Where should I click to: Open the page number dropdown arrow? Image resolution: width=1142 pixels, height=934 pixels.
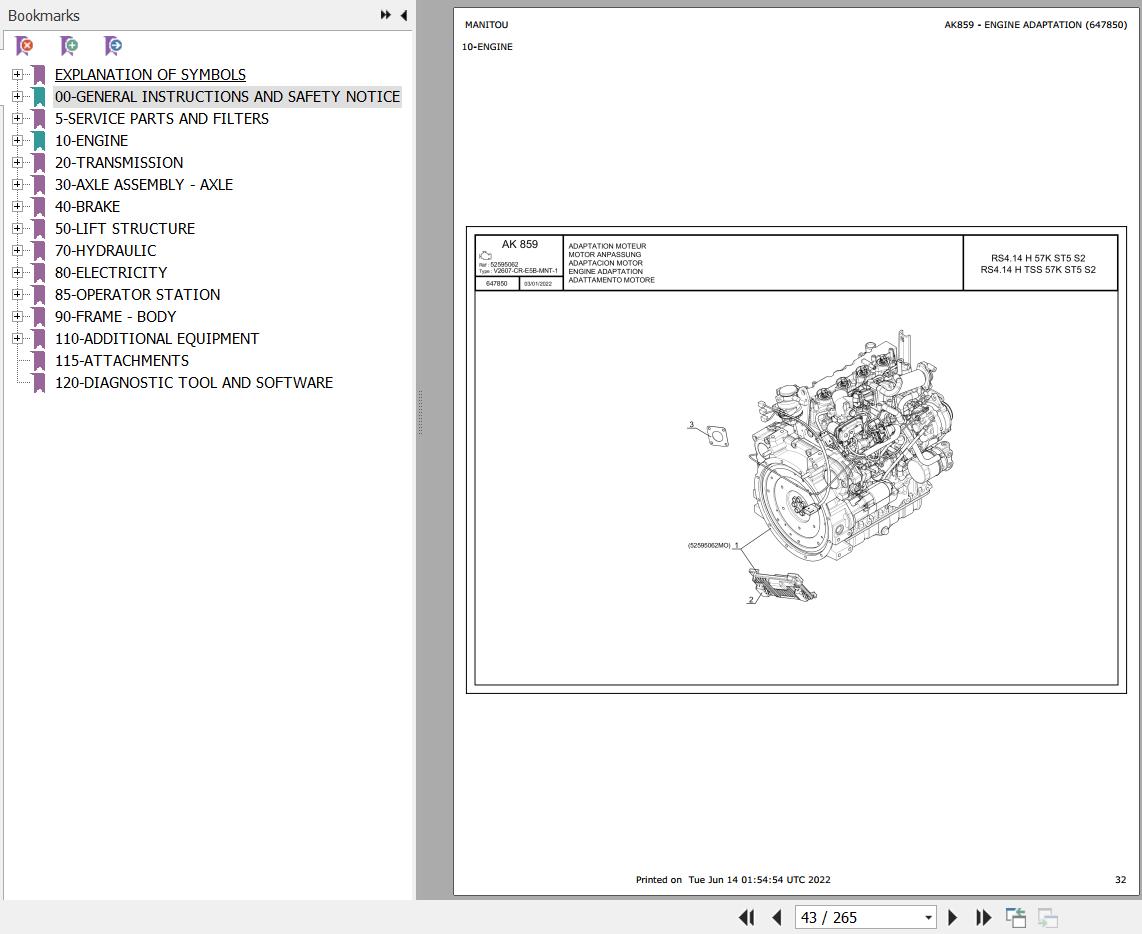928,917
